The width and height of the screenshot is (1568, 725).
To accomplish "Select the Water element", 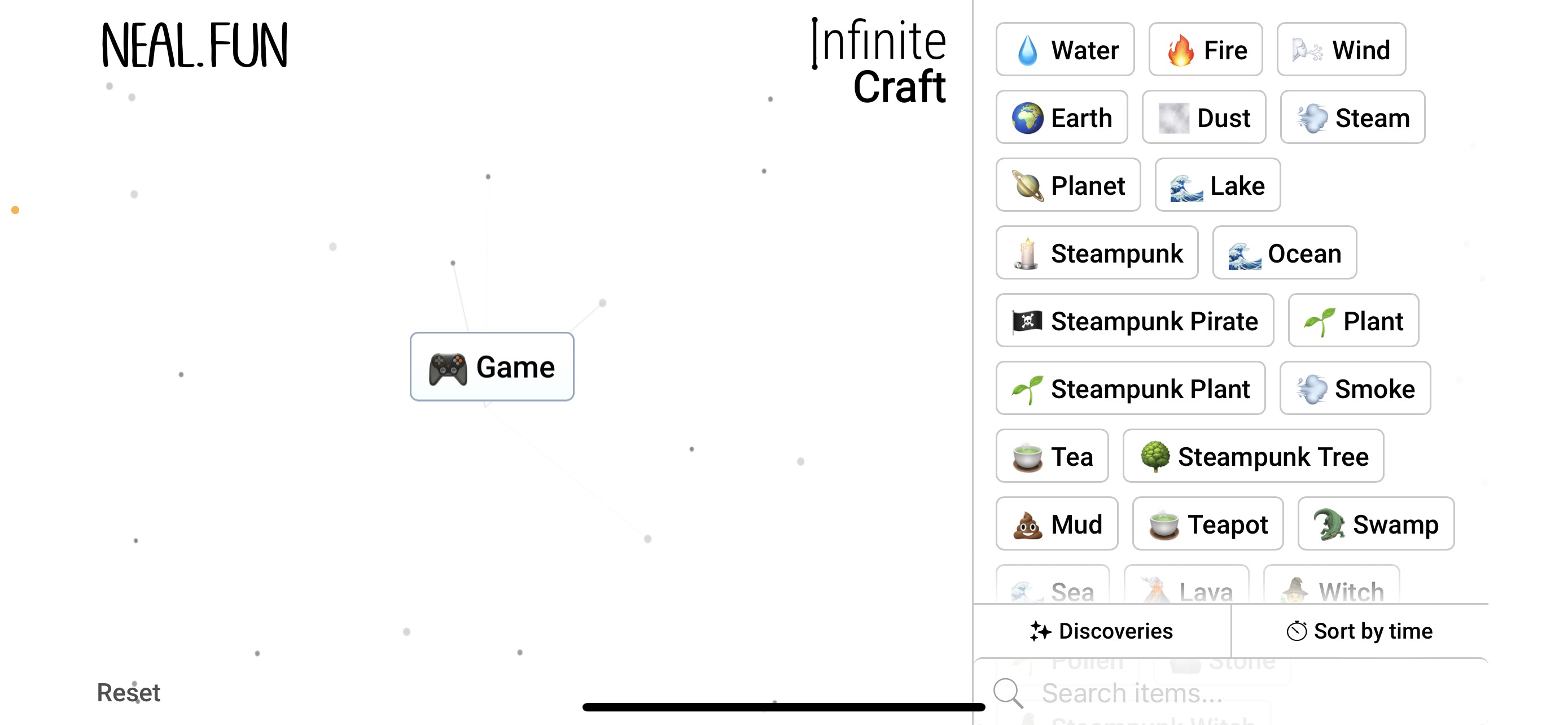I will [x=1065, y=49].
